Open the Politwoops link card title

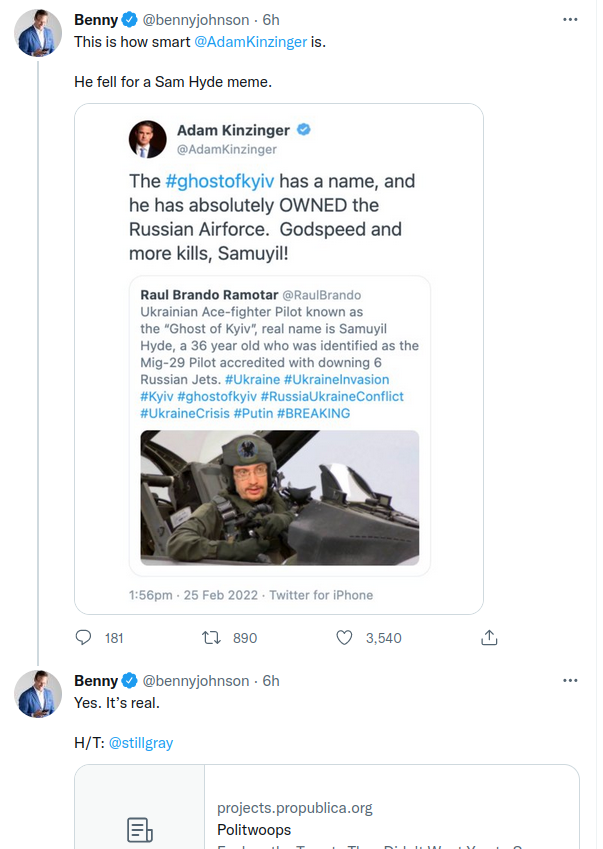(x=254, y=830)
